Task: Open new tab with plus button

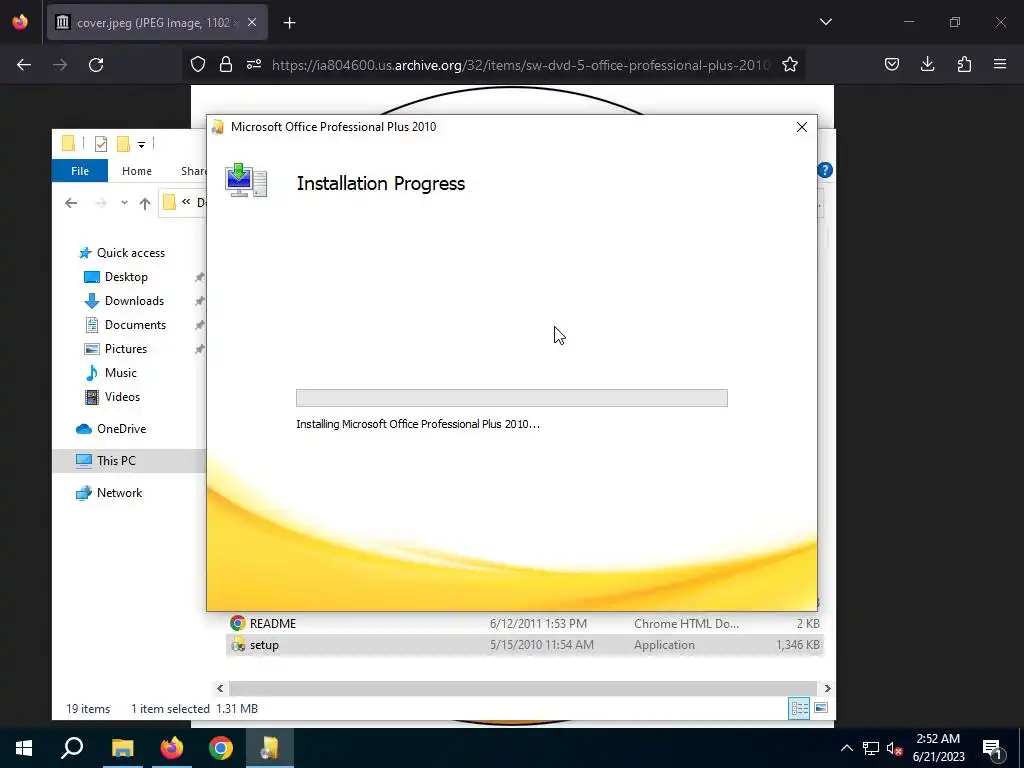Action: (289, 23)
